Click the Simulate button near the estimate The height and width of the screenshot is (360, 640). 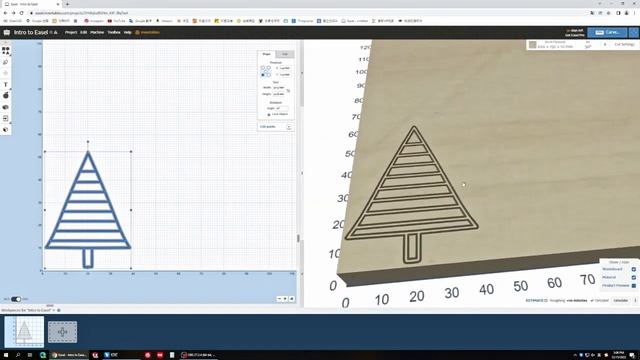tap(621, 300)
